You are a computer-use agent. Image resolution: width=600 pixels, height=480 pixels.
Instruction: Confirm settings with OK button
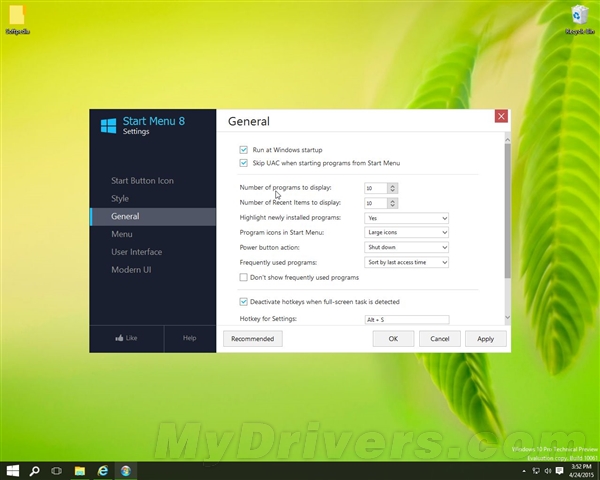[393, 339]
